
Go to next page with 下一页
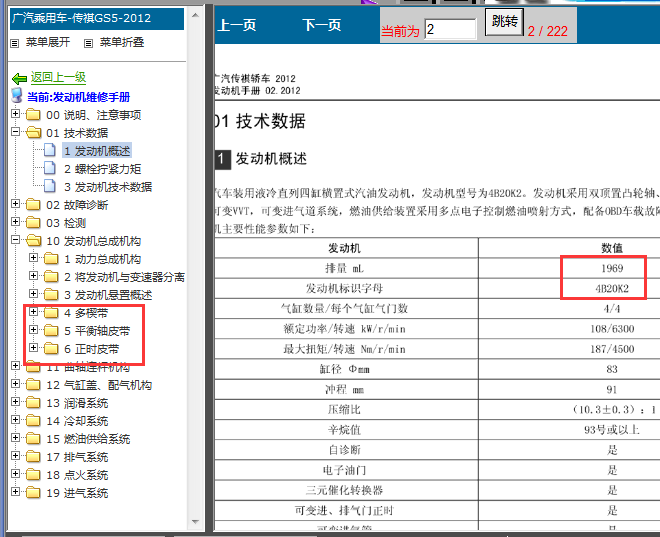click(x=322, y=25)
